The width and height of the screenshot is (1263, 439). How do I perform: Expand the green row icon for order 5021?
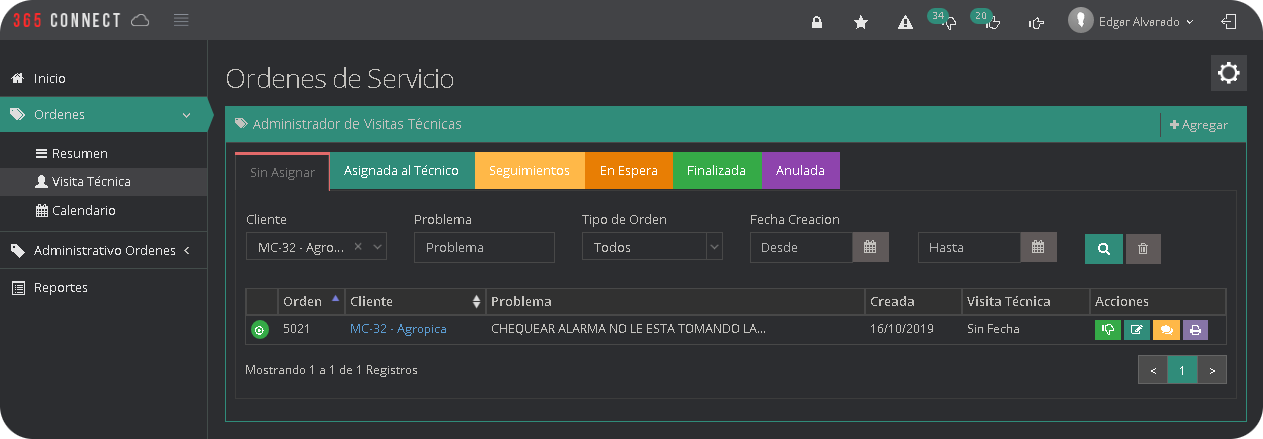[x=260, y=329]
